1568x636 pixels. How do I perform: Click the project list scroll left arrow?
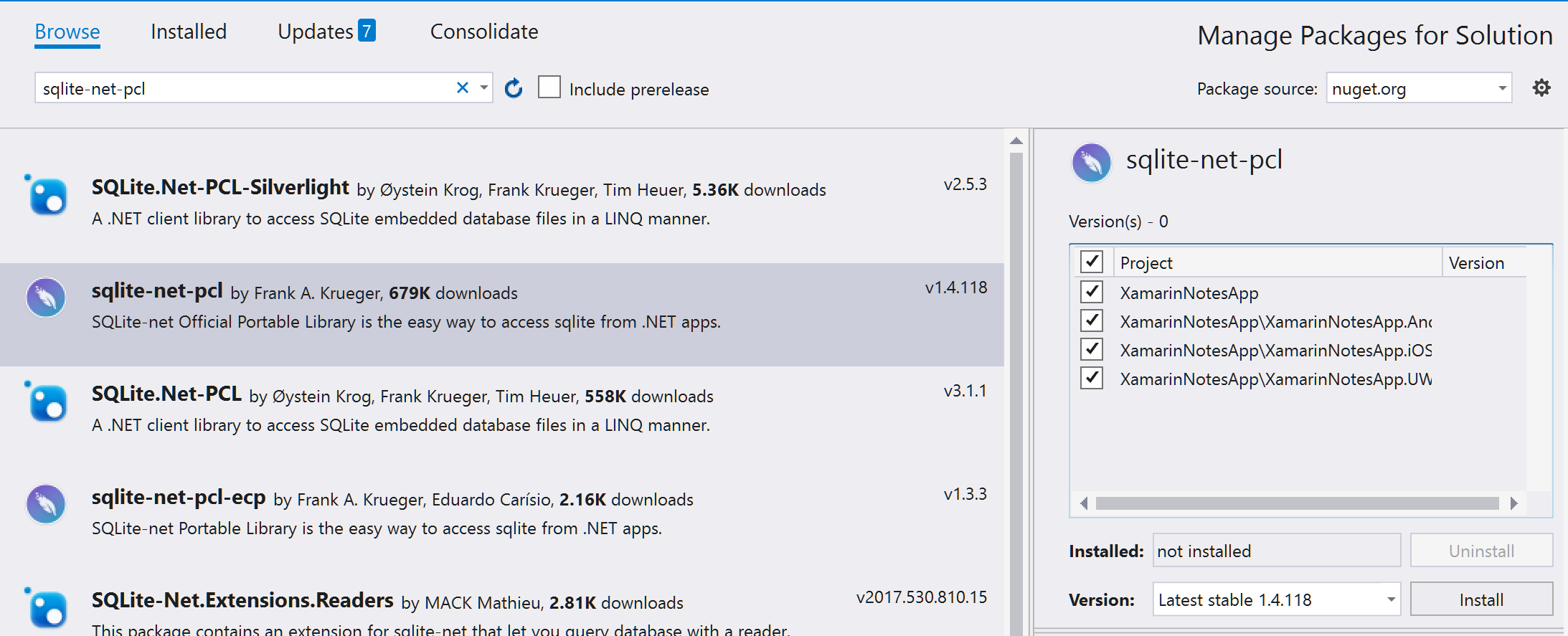point(1083,503)
